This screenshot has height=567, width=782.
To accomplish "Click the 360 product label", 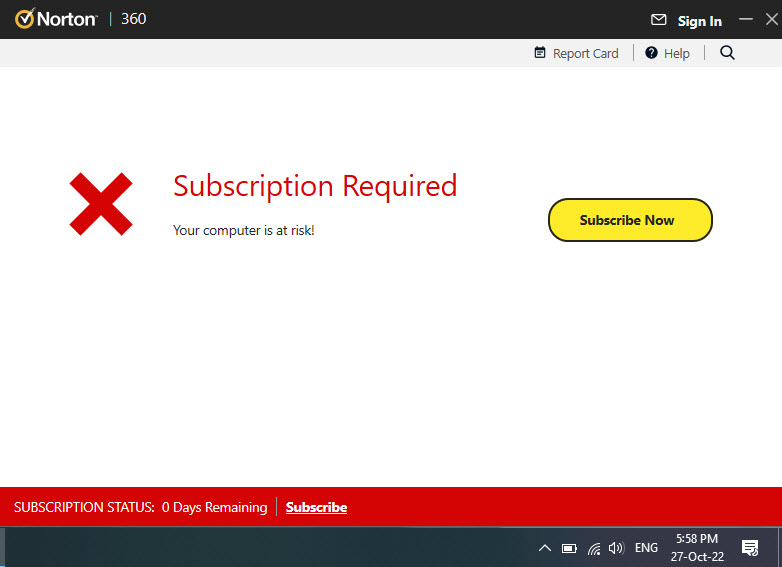I will coord(134,19).
